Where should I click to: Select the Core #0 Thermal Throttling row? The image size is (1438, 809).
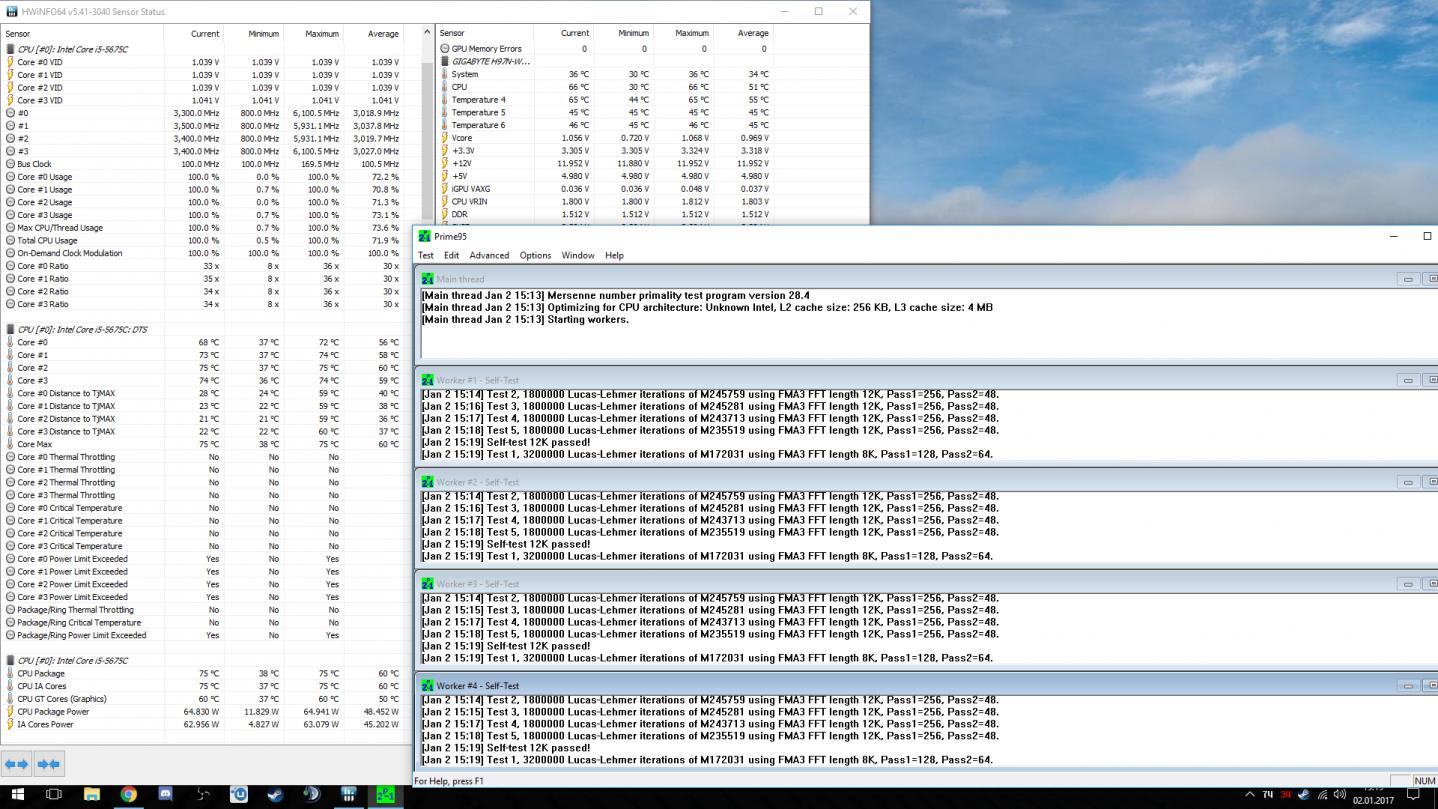[x=203, y=457]
